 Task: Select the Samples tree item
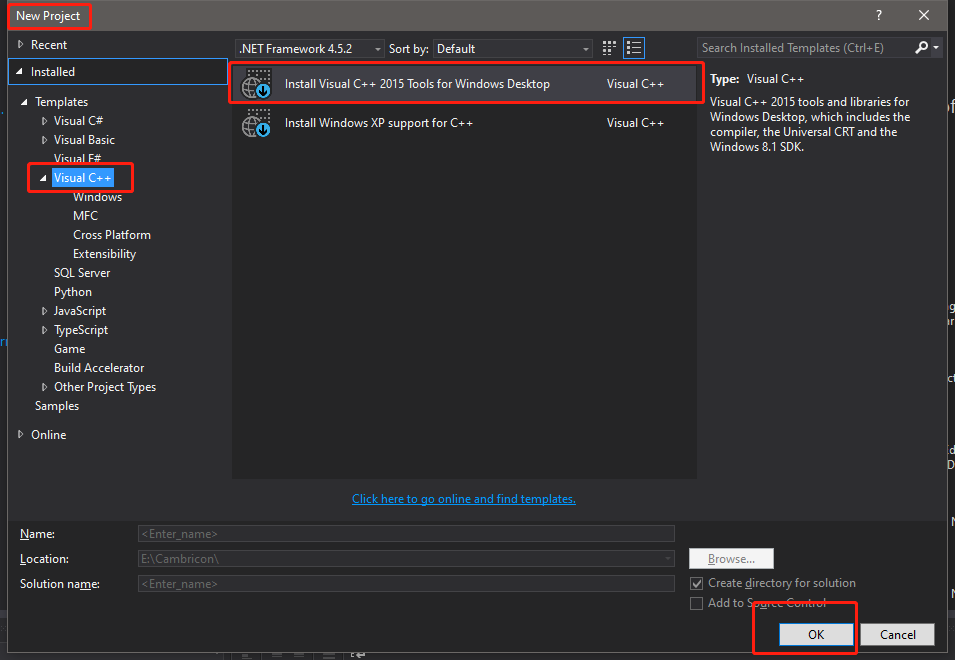57,406
